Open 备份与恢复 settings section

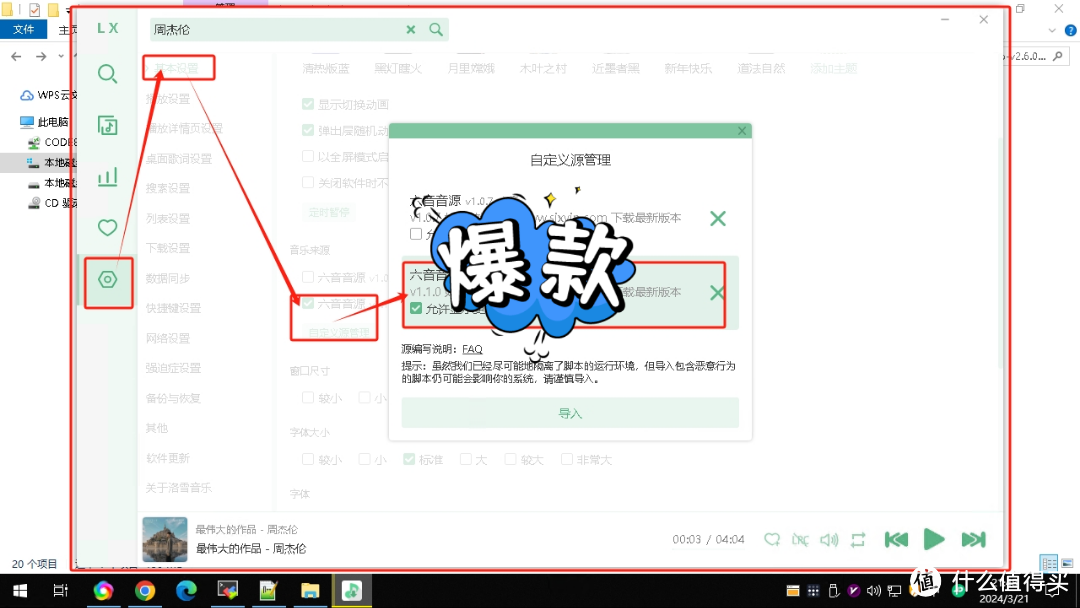pyautogui.click(x=174, y=398)
